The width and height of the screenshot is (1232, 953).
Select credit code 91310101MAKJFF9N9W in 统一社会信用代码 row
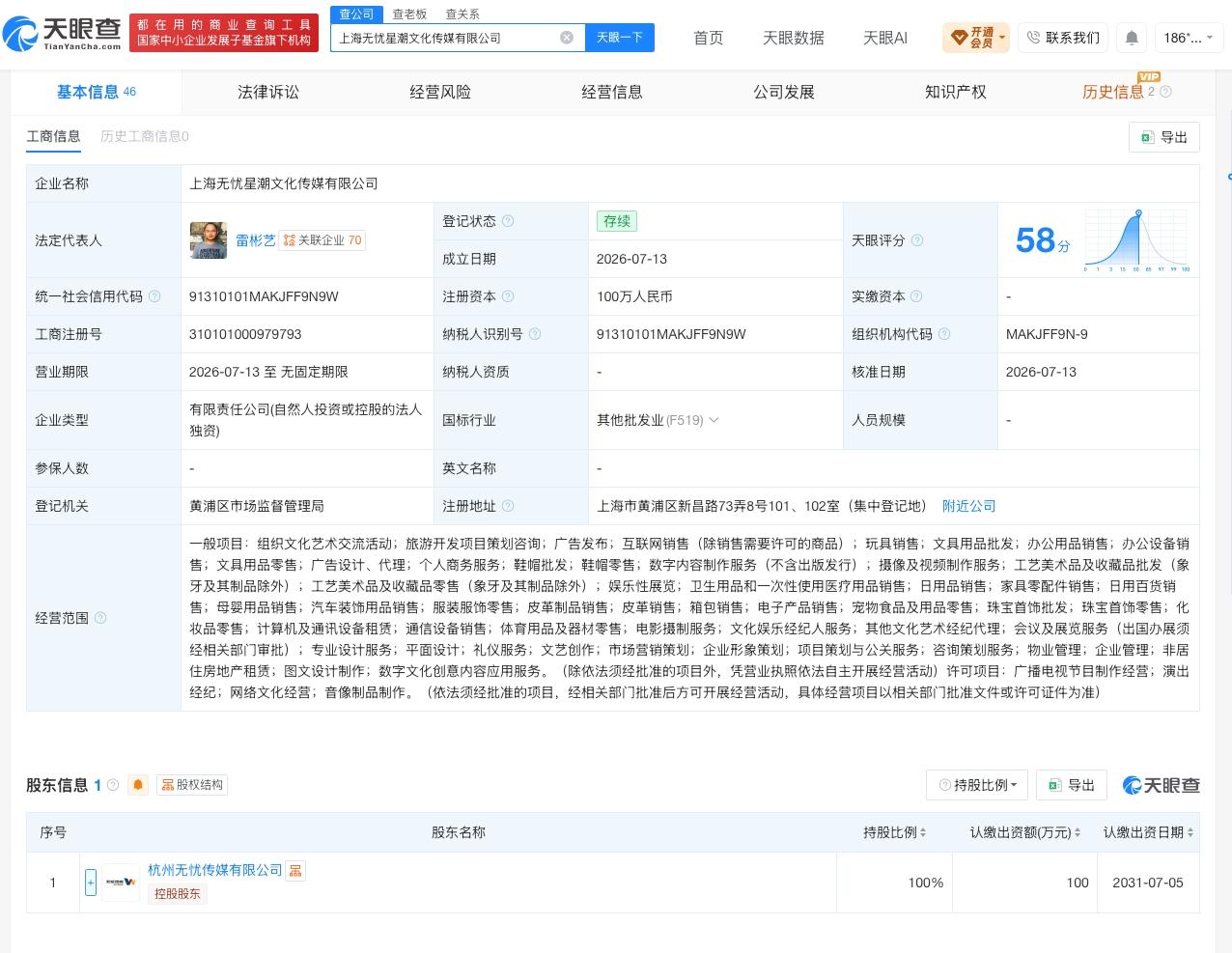tap(264, 296)
